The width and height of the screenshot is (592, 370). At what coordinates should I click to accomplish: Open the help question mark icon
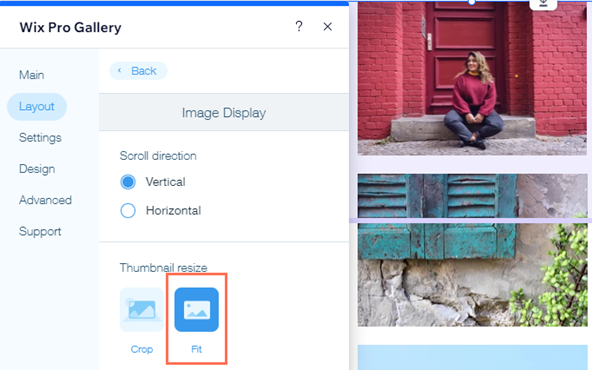point(299,26)
